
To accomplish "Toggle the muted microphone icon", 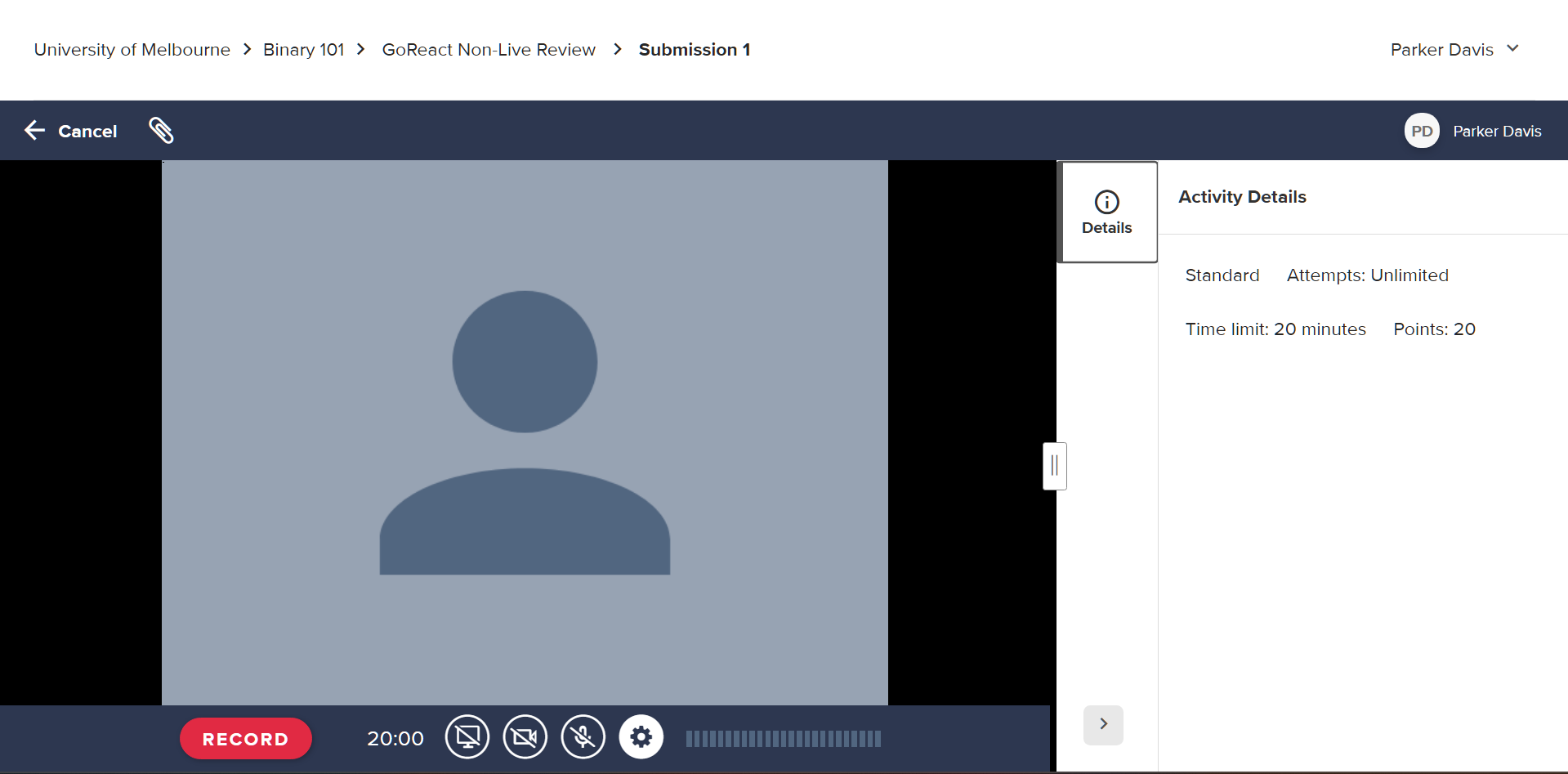I will [583, 737].
